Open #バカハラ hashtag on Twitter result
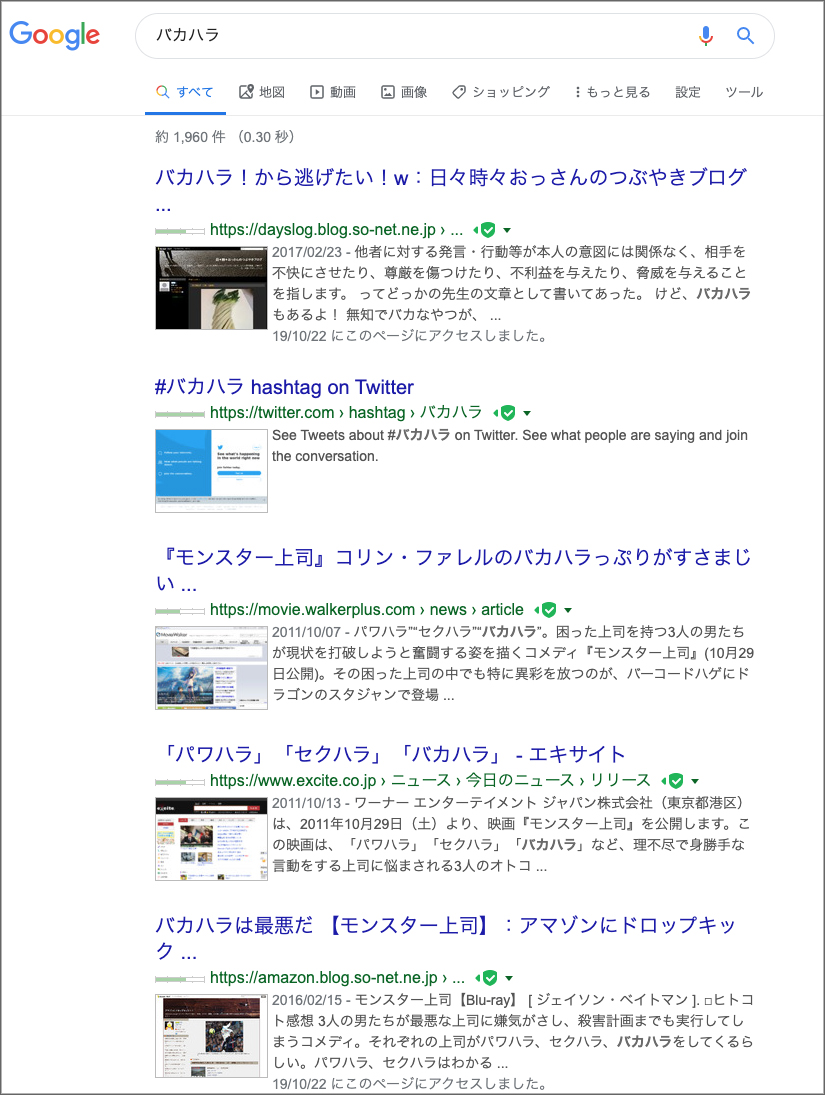 pos(284,387)
